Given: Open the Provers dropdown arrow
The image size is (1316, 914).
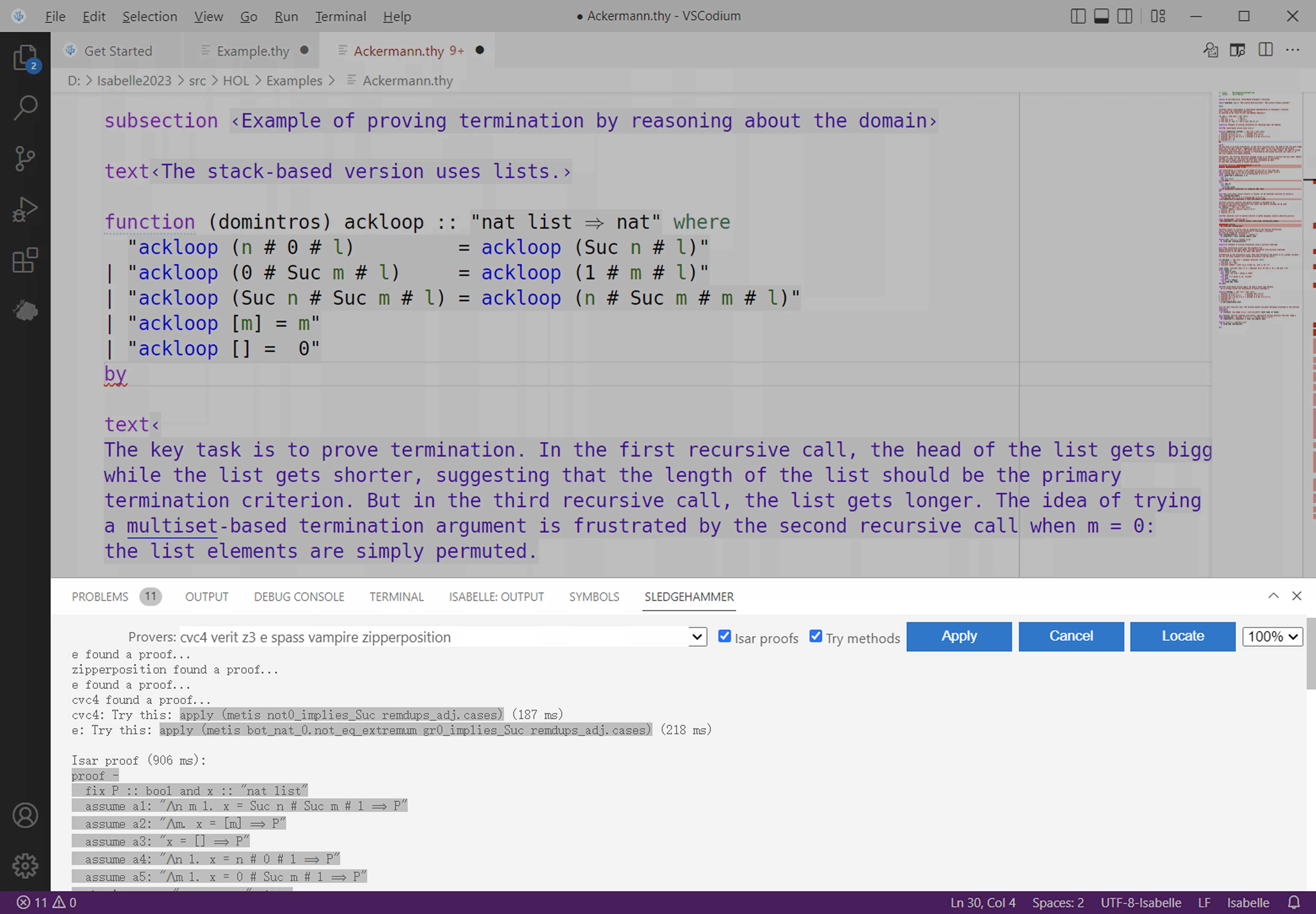Looking at the screenshot, I should (x=697, y=637).
